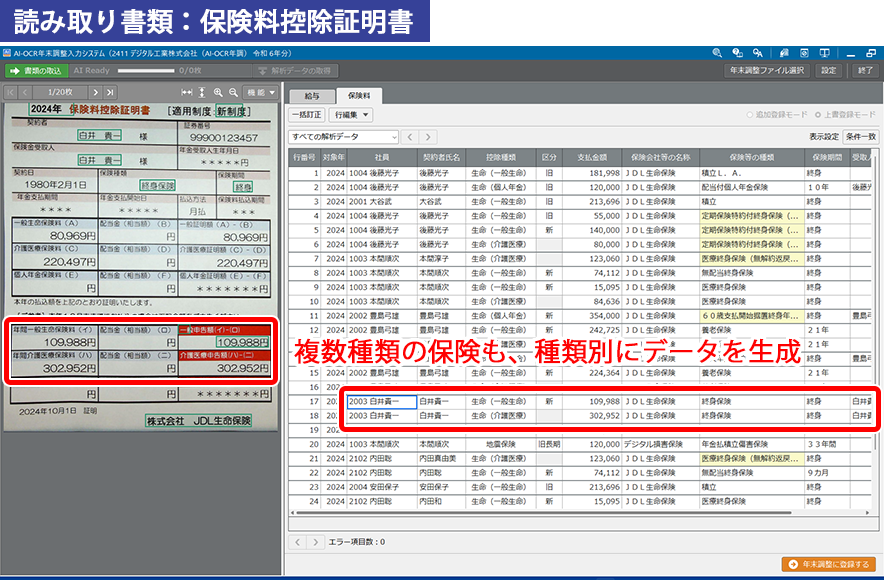
Task: Open the 機能 dropdown menu
Action: 260,92
